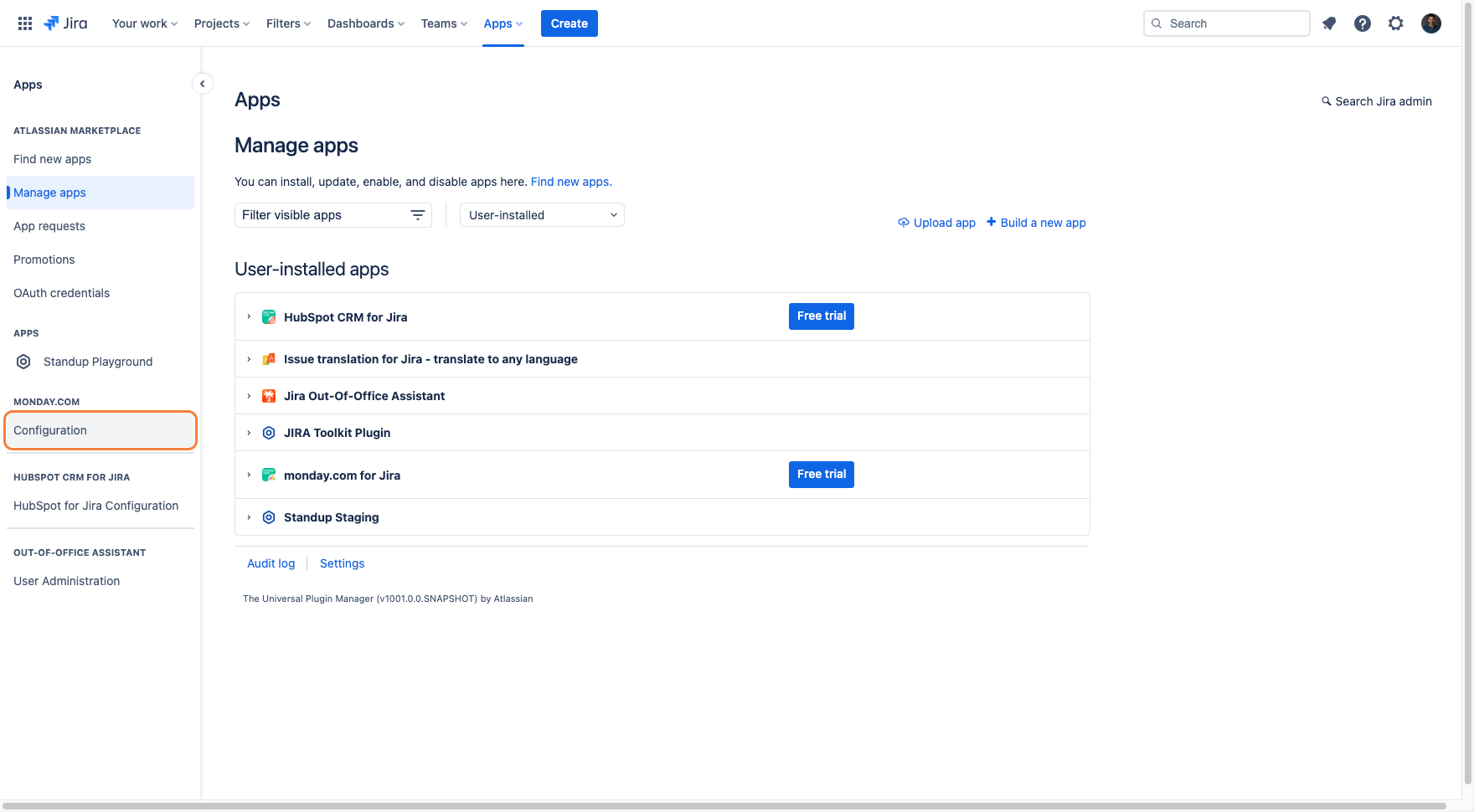Click the Jira Out-Of-Office Assistant name
This screenshot has height=812, width=1474.
click(x=364, y=396)
